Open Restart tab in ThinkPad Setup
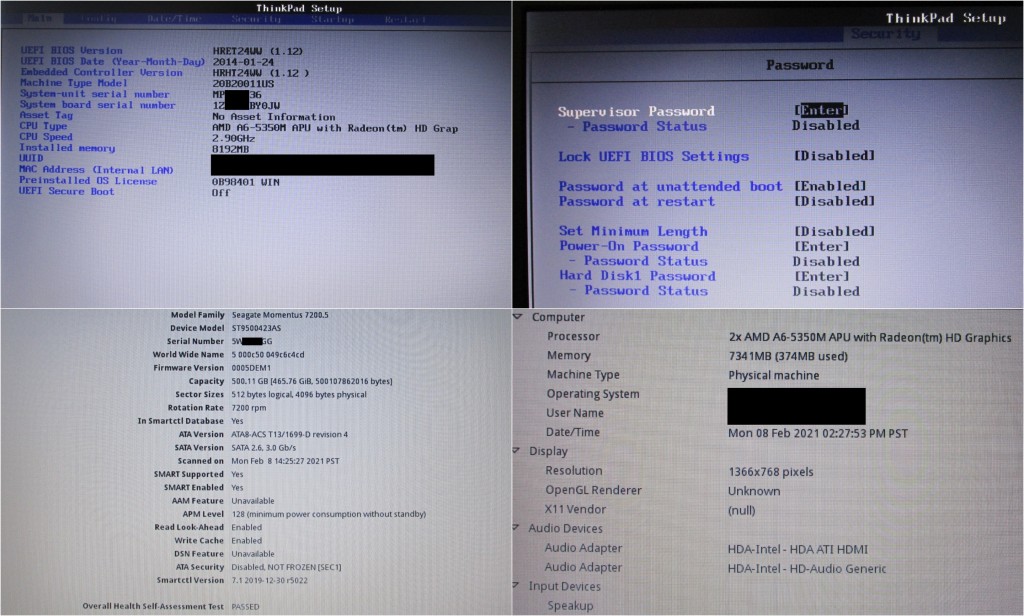The image size is (1024, 616). coord(405,20)
